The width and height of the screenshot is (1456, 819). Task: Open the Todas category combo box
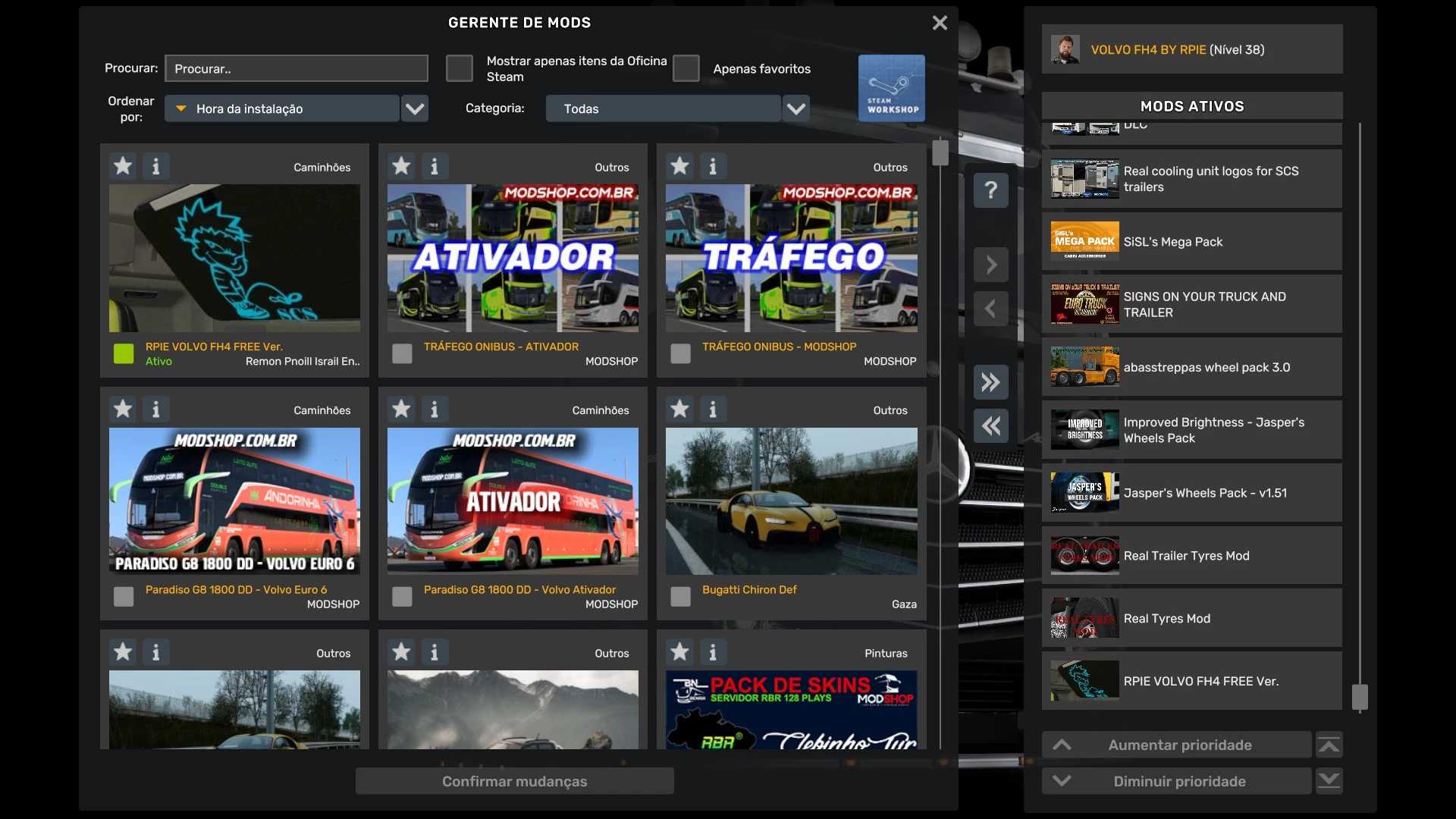(663, 108)
